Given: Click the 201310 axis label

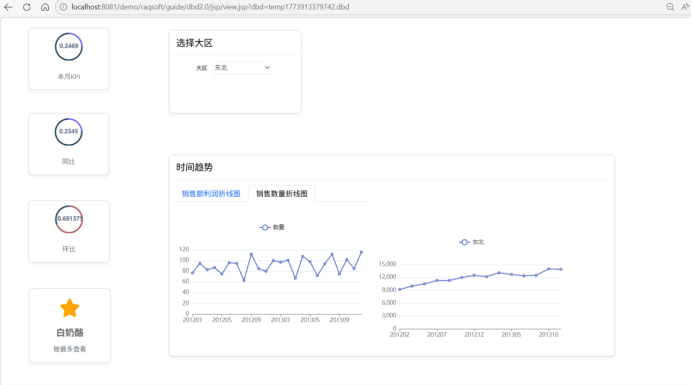Looking at the screenshot, I should coord(549,335).
